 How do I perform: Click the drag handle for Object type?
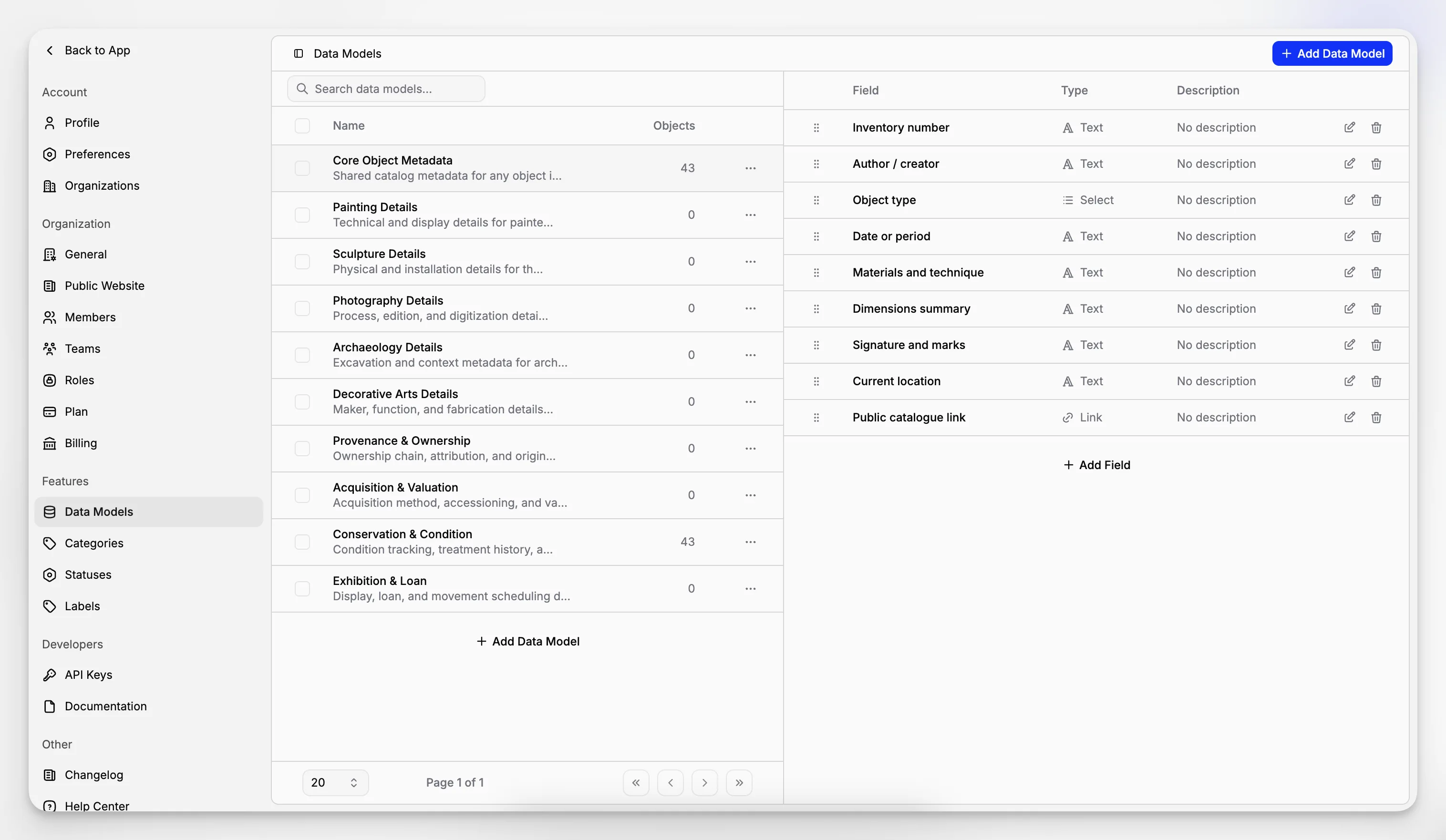click(816, 200)
